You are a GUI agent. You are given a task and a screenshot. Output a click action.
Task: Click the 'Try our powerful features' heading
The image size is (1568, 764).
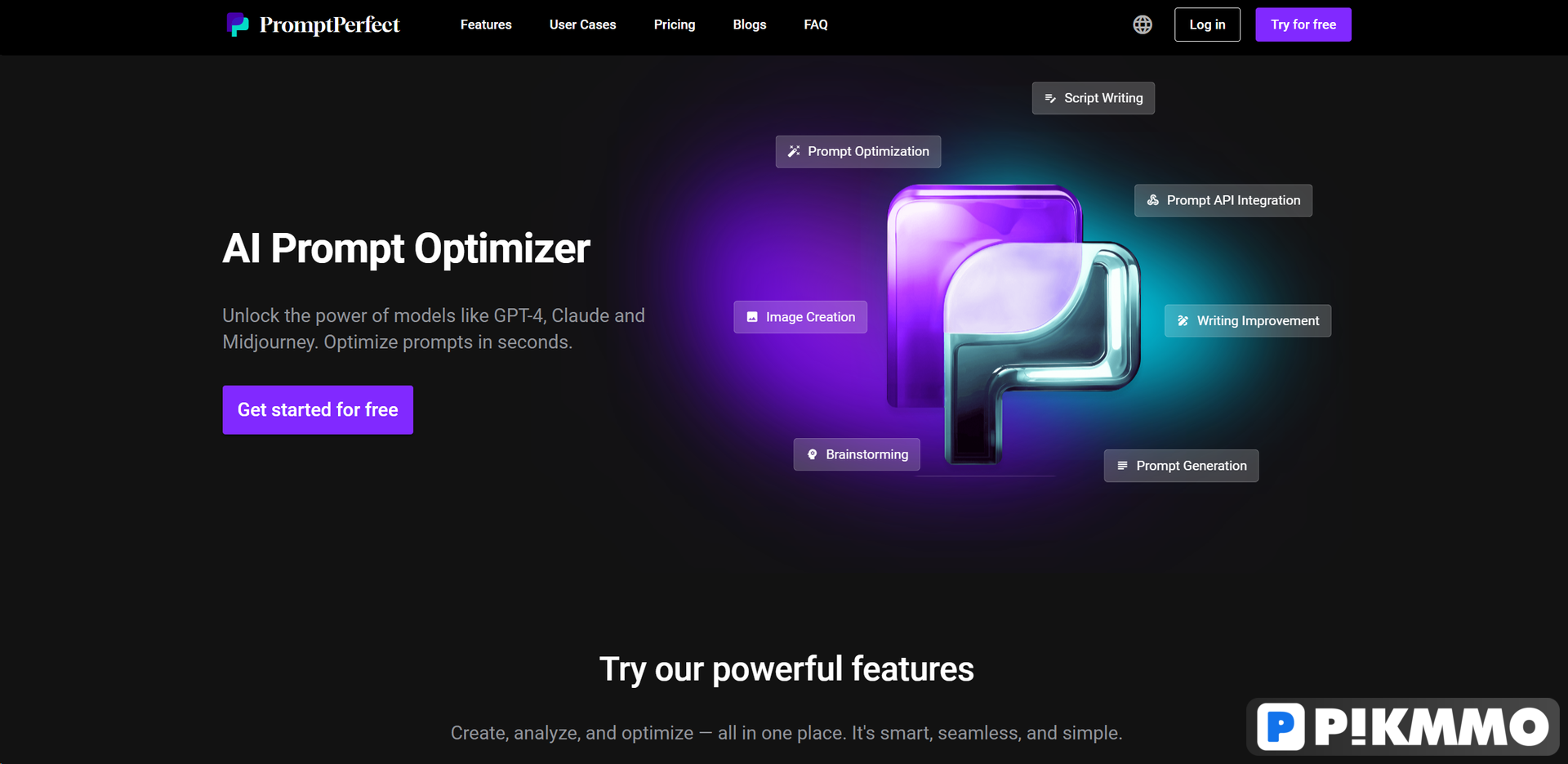coord(786,669)
